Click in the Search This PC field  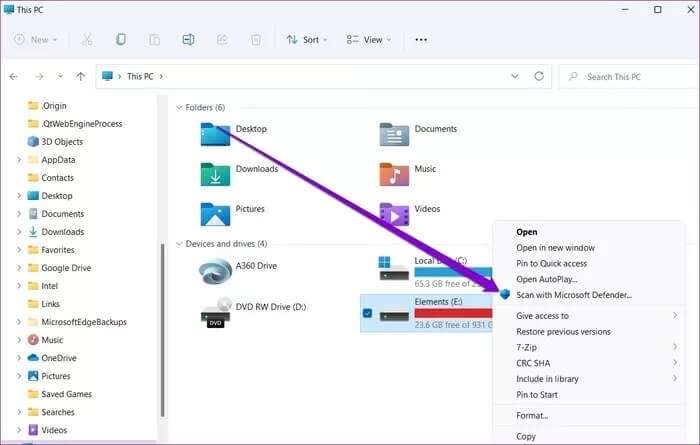click(629, 77)
